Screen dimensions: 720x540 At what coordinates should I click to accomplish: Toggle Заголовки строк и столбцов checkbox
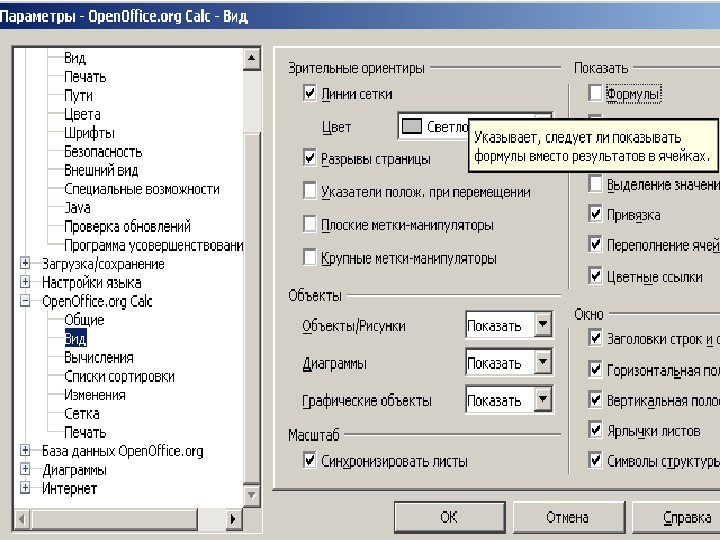coord(595,338)
